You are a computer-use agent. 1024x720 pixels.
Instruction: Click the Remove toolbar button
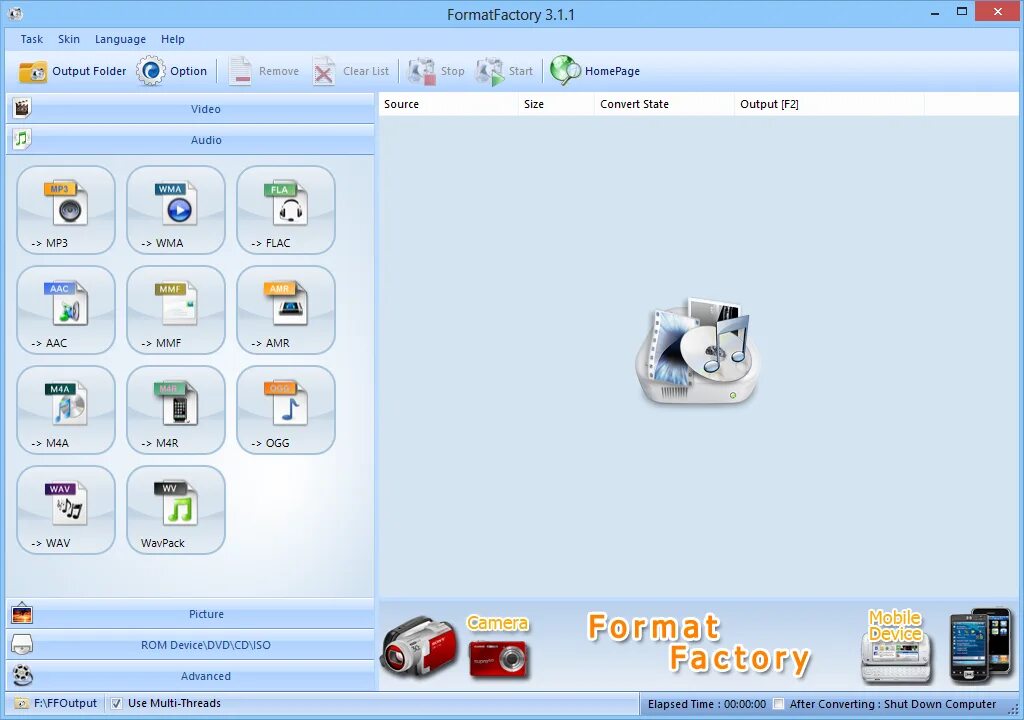(x=264, y=71)
